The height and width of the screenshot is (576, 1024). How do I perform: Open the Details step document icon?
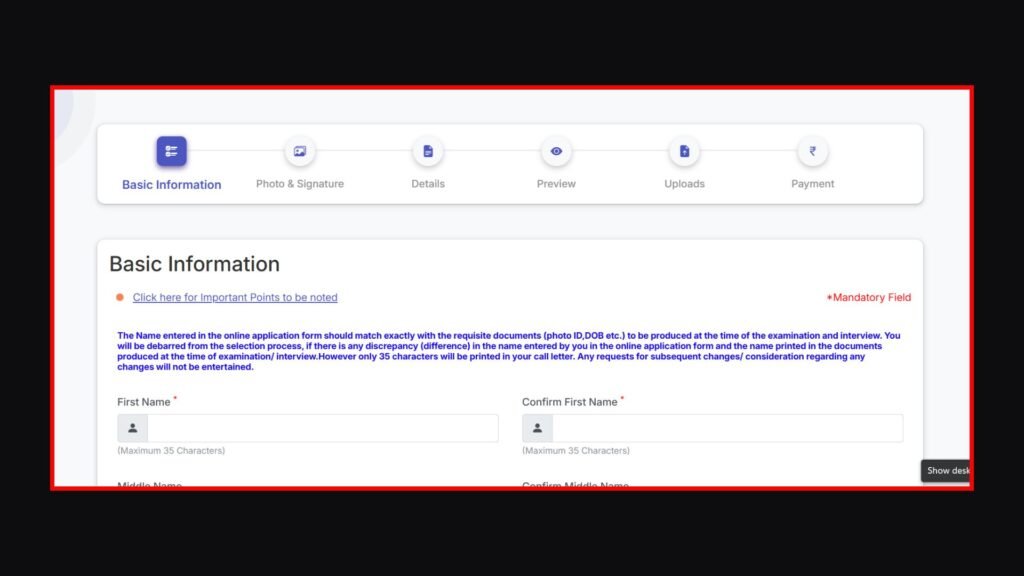427,152
